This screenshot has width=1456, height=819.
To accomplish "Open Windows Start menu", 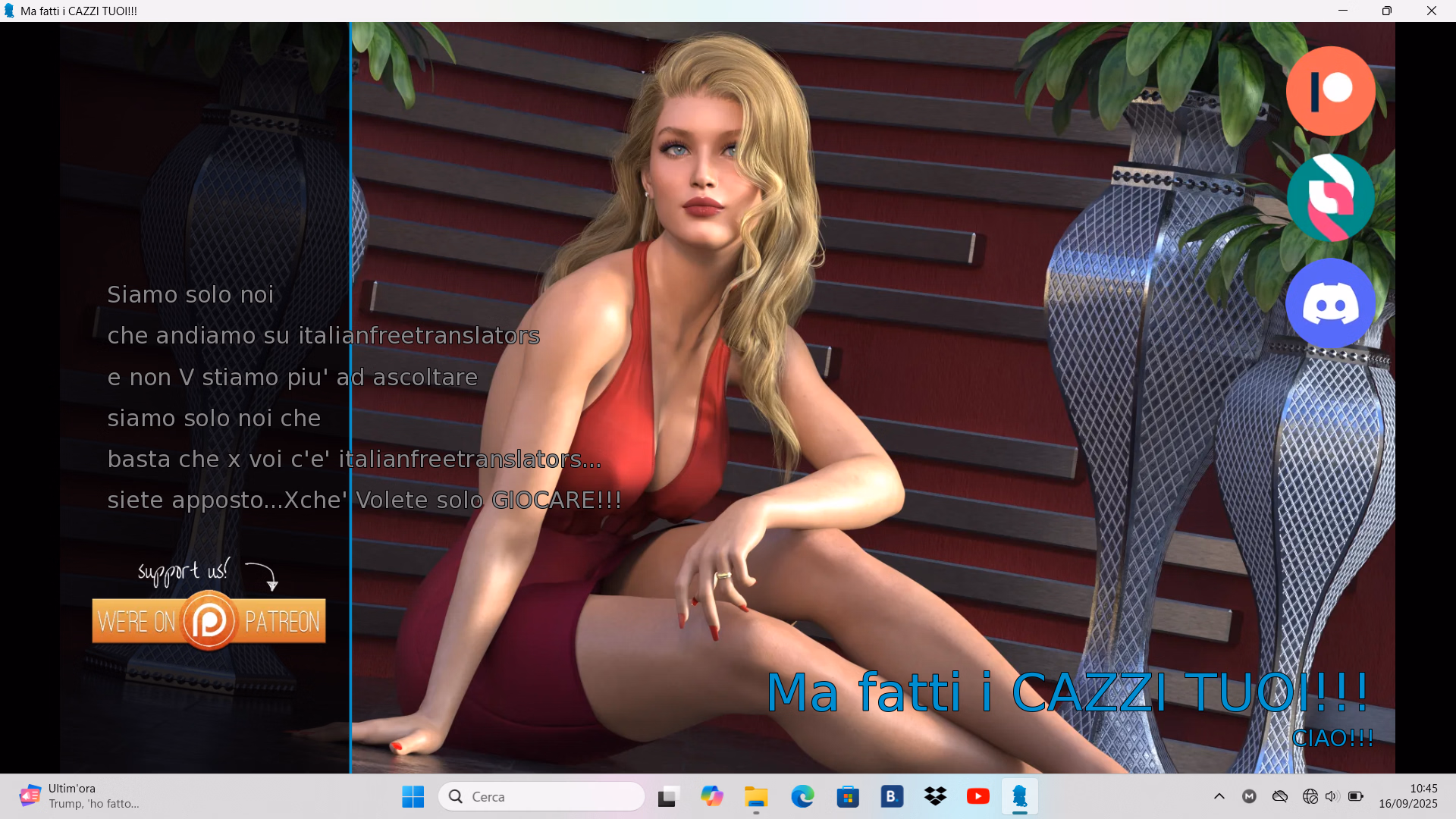I will (413, 796).
